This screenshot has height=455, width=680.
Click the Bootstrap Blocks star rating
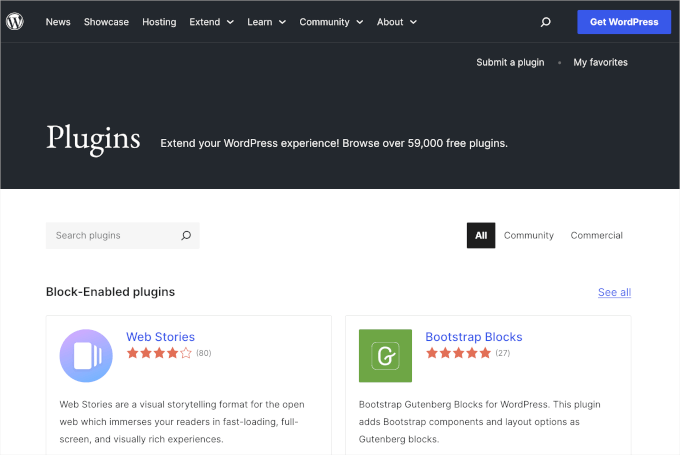(x=458, y=353)
